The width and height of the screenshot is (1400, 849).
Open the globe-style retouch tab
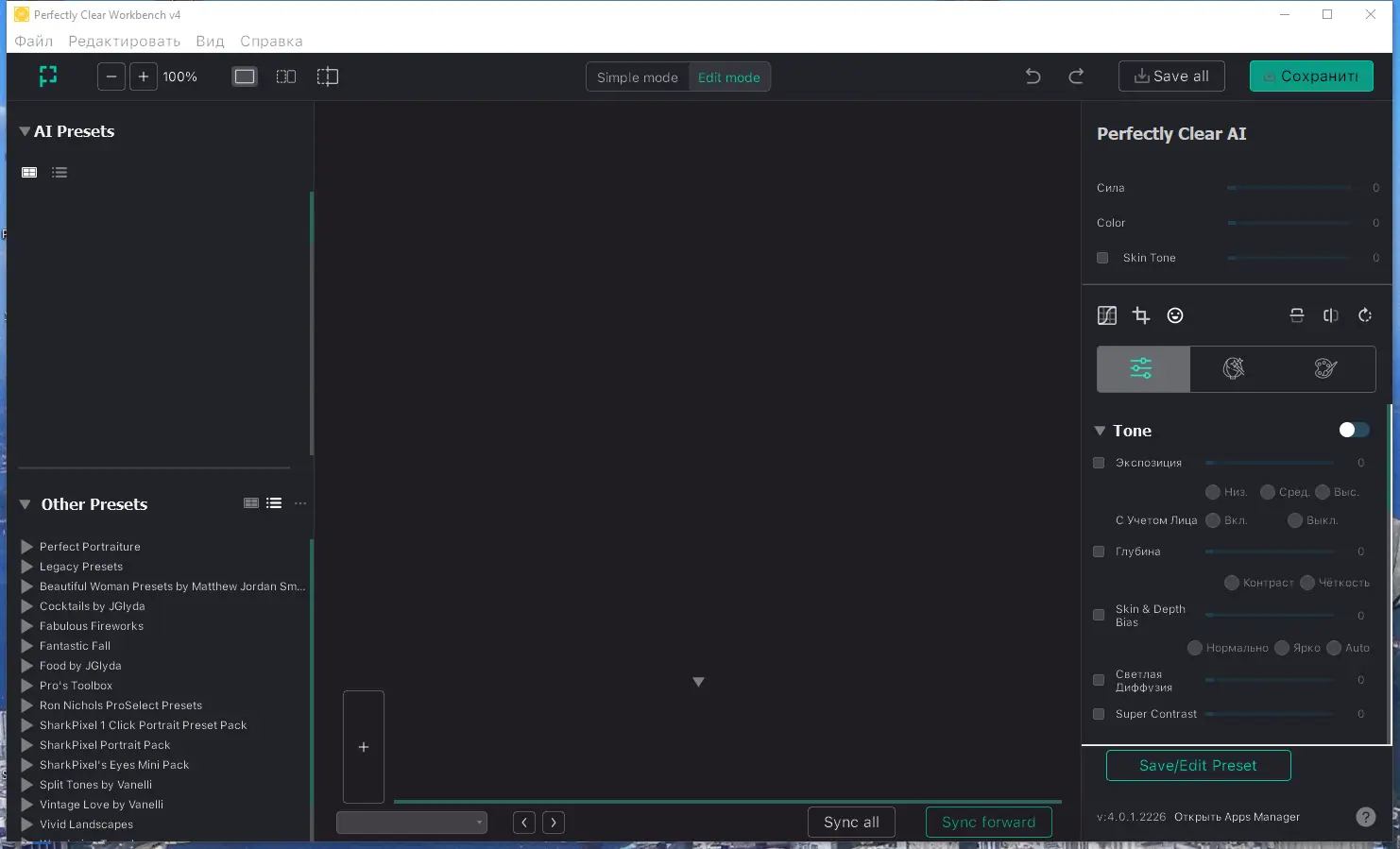pos(1234,368)
